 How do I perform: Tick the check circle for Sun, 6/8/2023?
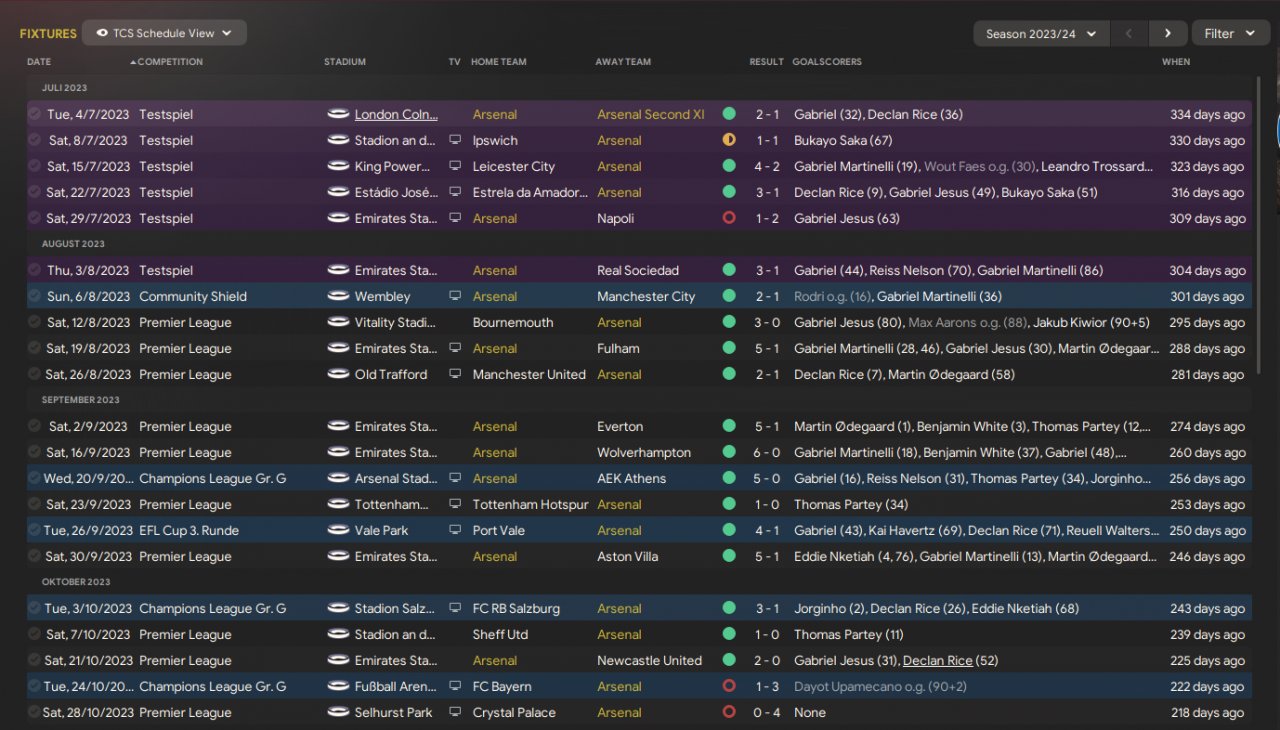tap(35, 297)
